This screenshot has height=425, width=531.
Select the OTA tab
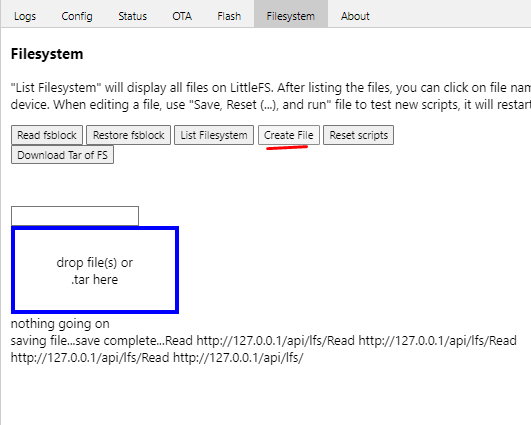[x=182, y=16]
